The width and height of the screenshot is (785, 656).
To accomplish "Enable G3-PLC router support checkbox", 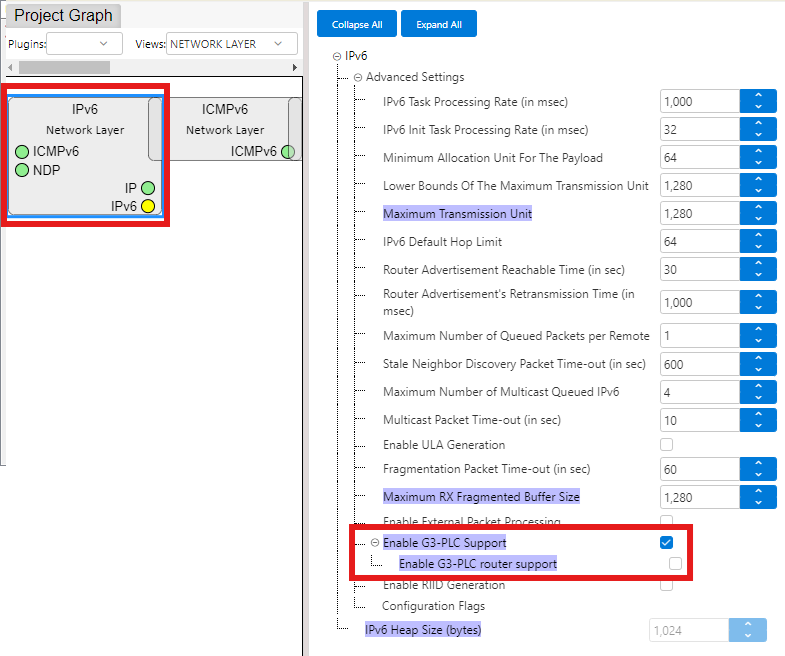I will tap(676, 564).
